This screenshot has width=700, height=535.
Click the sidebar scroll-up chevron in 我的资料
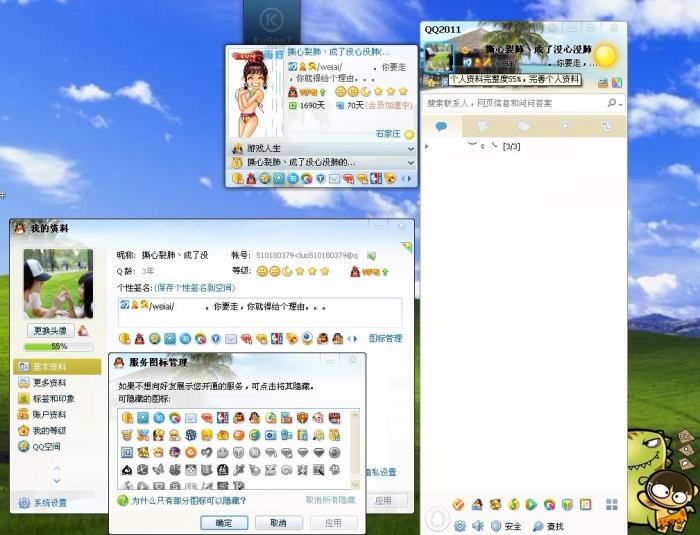pyautogui.click(x=57, y=468)
